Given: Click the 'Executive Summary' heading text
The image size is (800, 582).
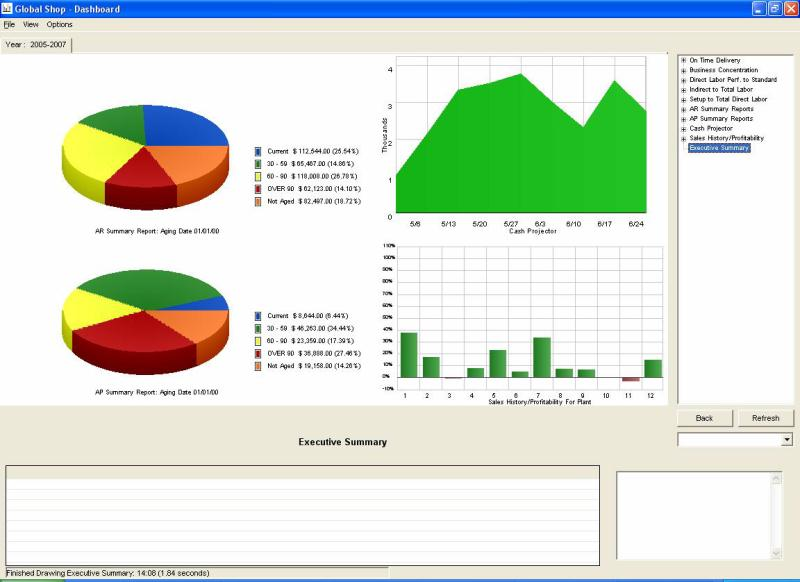Looking at the screenshot, I should point(342,442).
